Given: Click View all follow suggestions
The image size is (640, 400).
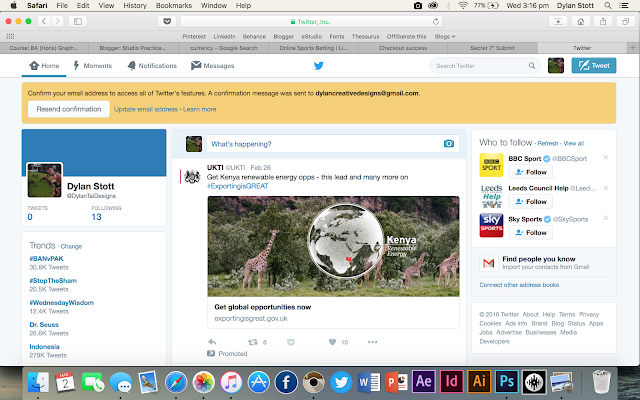Looking at the screenshot, I should [574, 143].
